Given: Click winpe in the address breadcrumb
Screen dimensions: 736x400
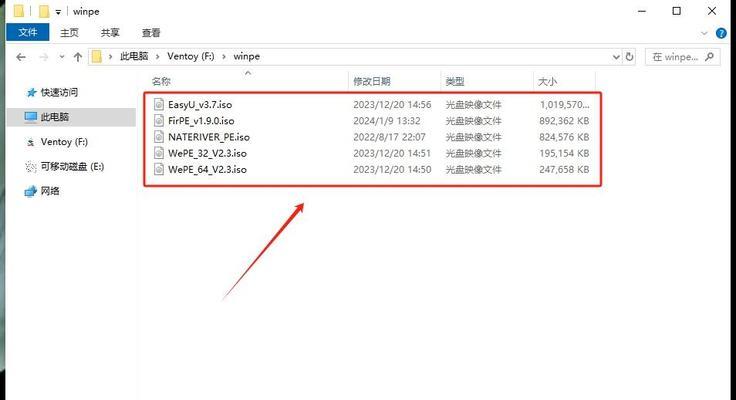Looking at the screenshot, I should [246, 56].
